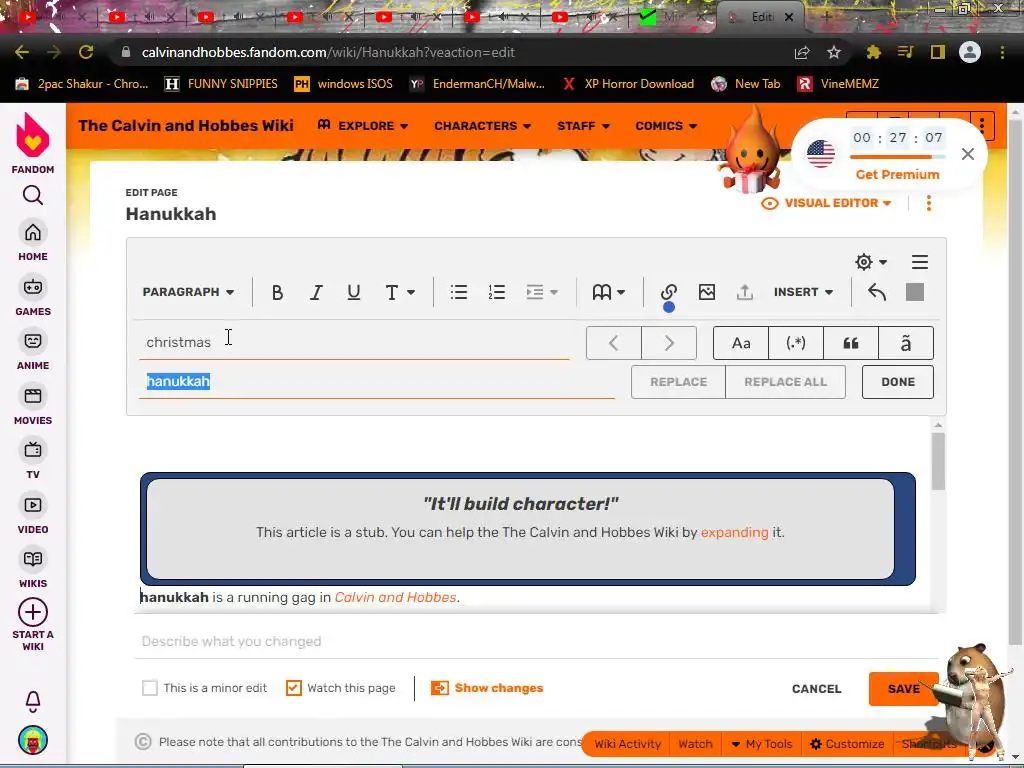Click Show changes link
Image resolution: width=1024 pixels, height=768 pixels.
tap(487, 688)
